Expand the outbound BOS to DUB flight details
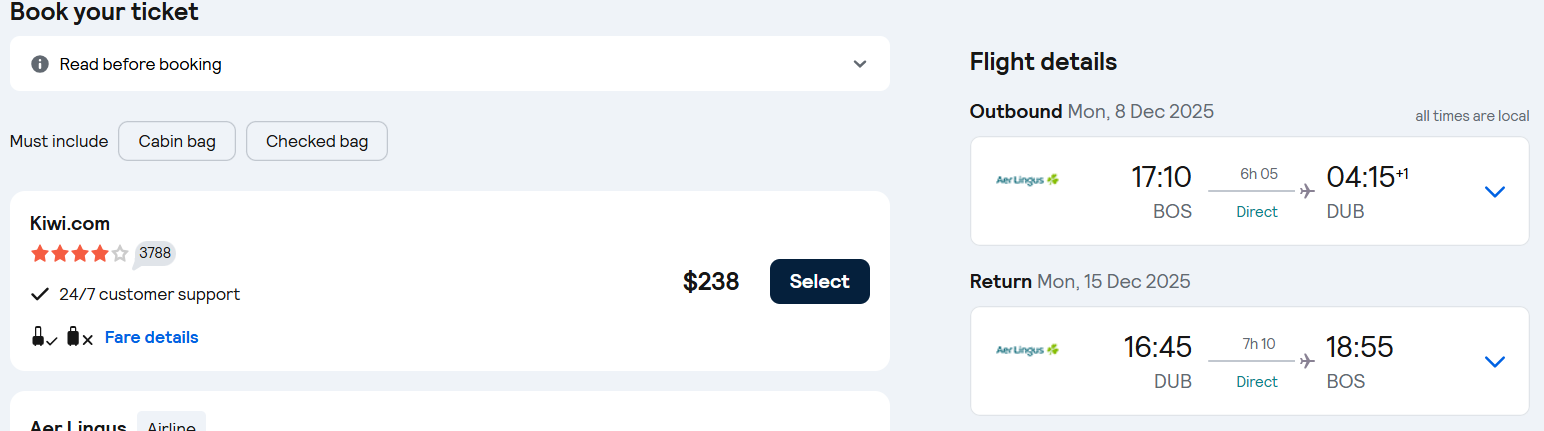Screen dimensions: 1544x431 [x=1494, y=191]
